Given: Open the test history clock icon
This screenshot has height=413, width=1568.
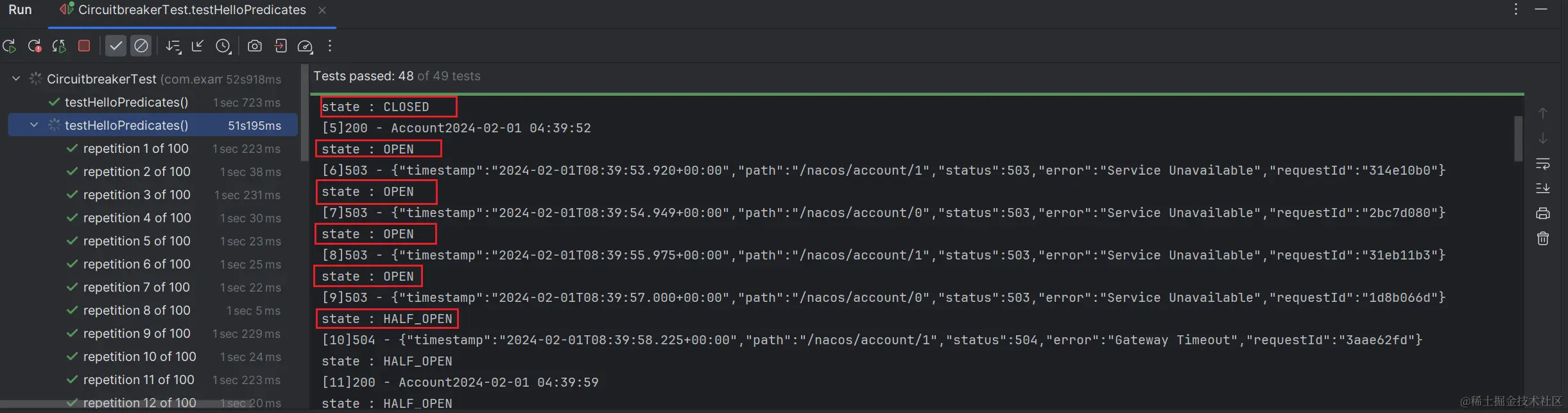Looking at the screenshot, I should point(223,46).
